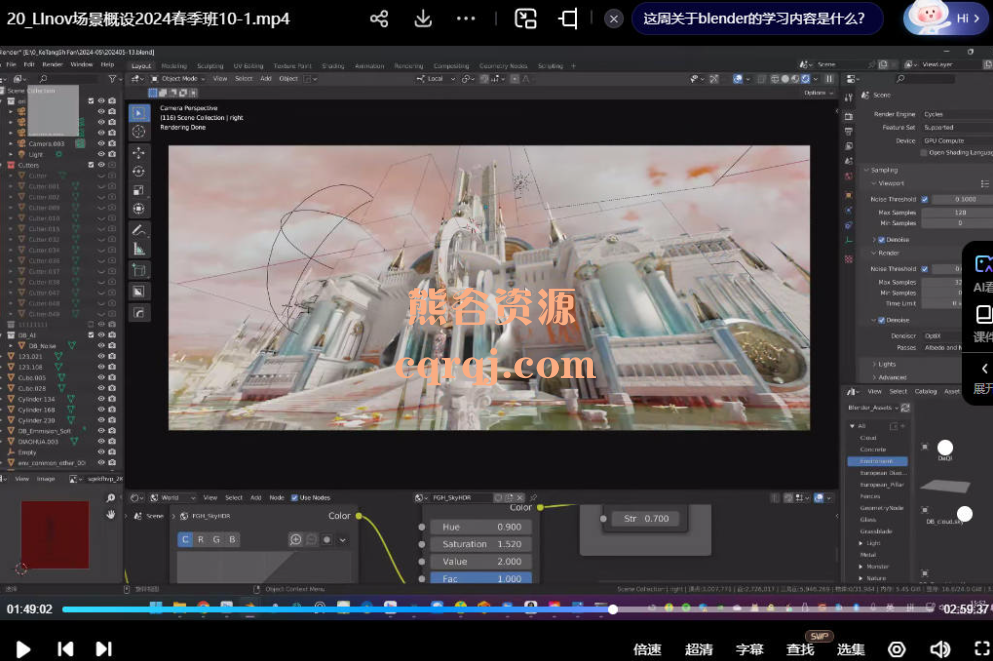Open the Render menu in Blender
This screenshot has width=993, height=661.
[x=52, y=65]
